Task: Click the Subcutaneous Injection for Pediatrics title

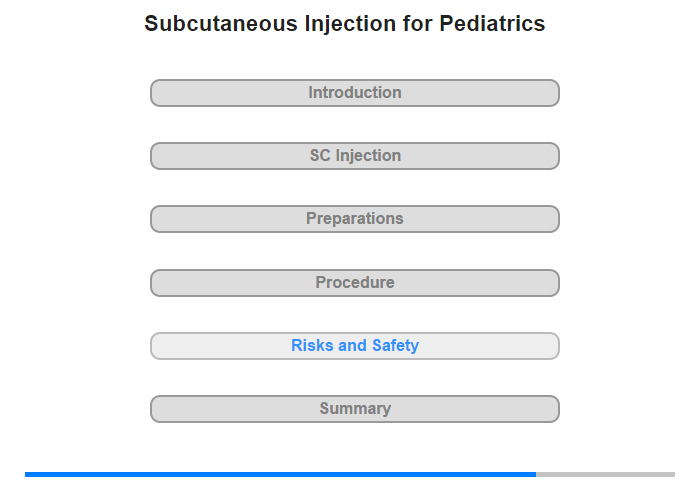Action: pyautogui.click(x=345, y=24)
